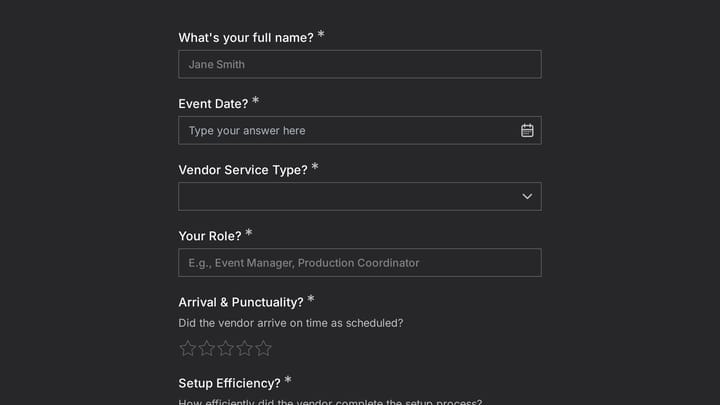Open the Vendor Service Type dropdown

tap(360, 197)
